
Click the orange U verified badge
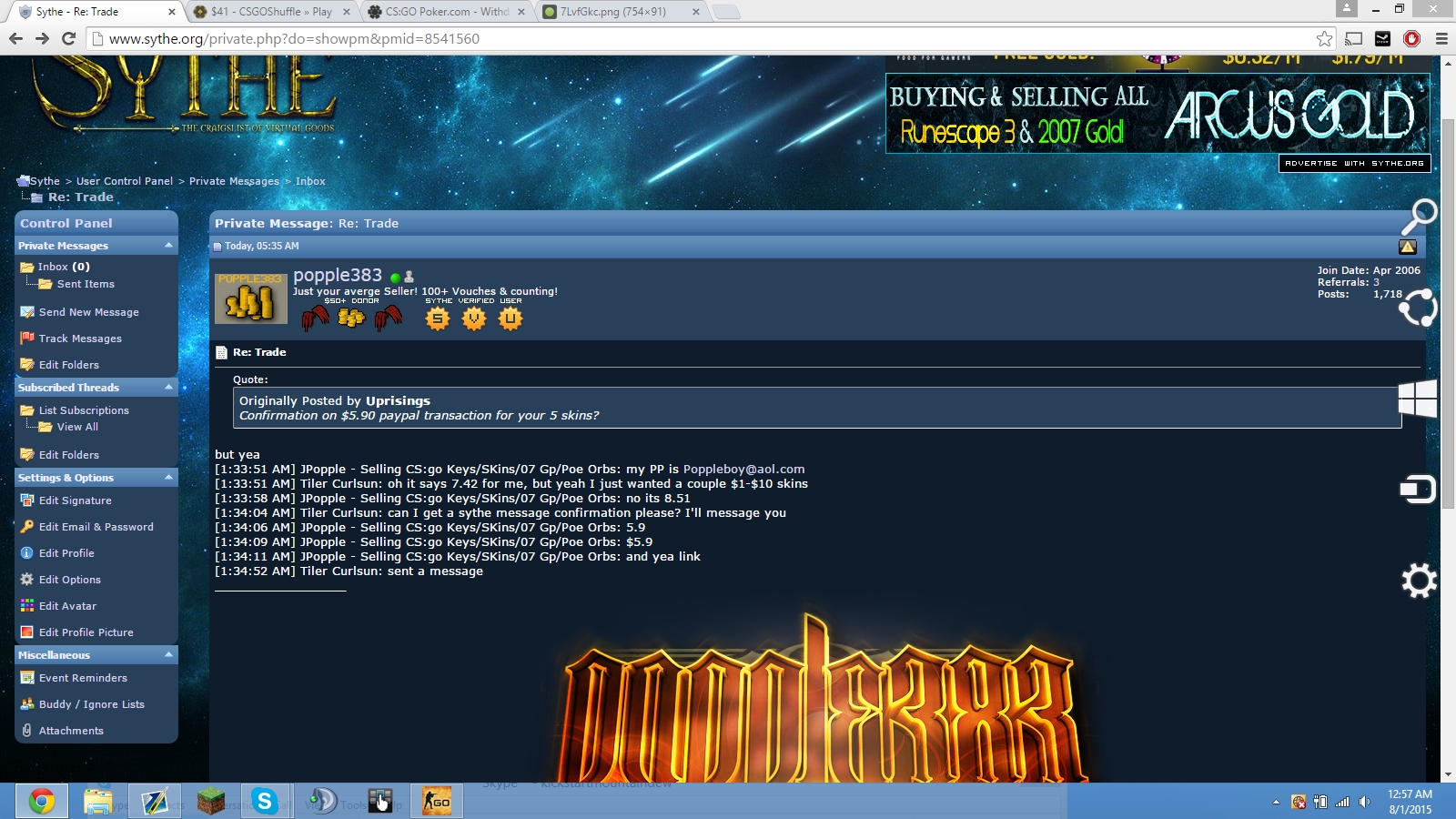pos(511,318)
